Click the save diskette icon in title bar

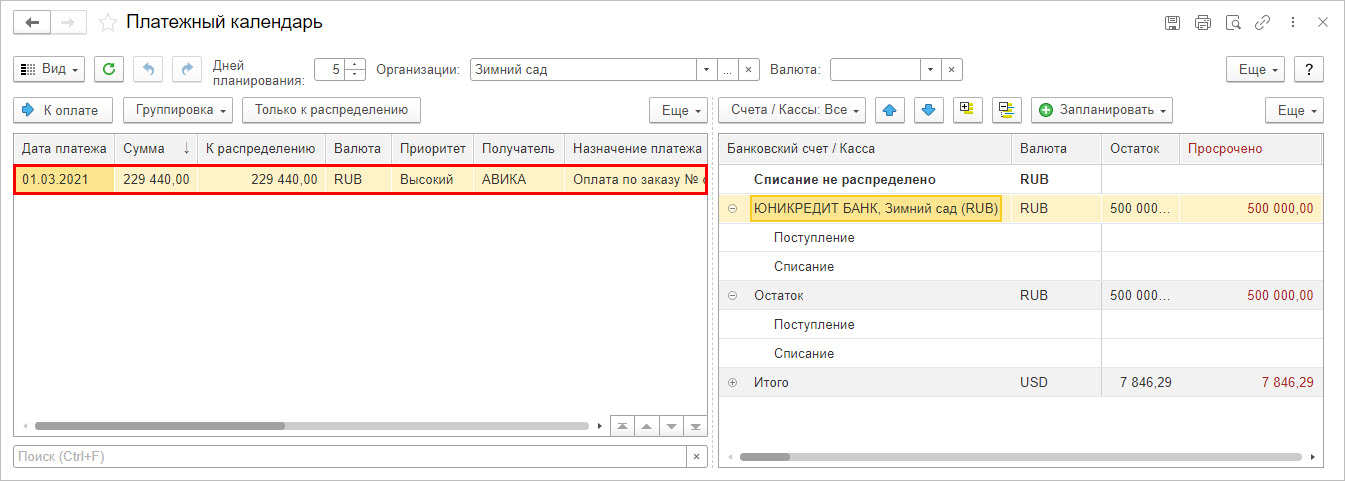coord(1173,22)
